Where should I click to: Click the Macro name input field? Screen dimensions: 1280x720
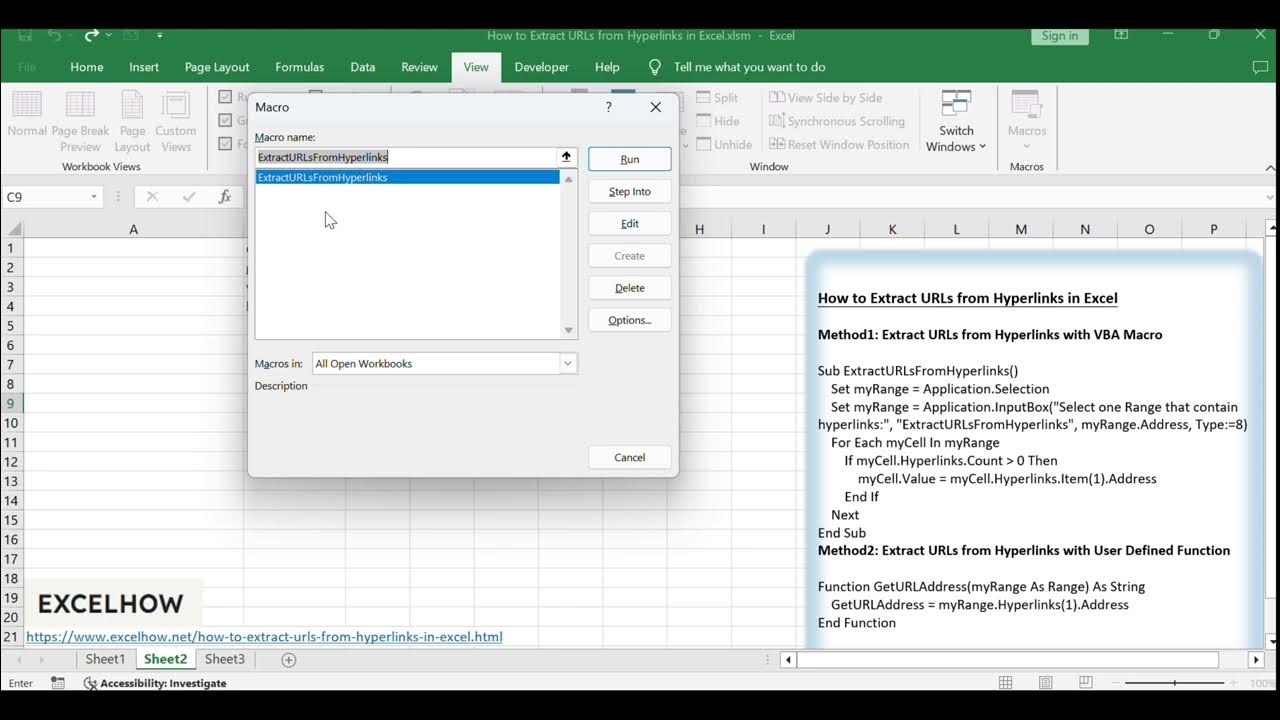pos(406,157)
